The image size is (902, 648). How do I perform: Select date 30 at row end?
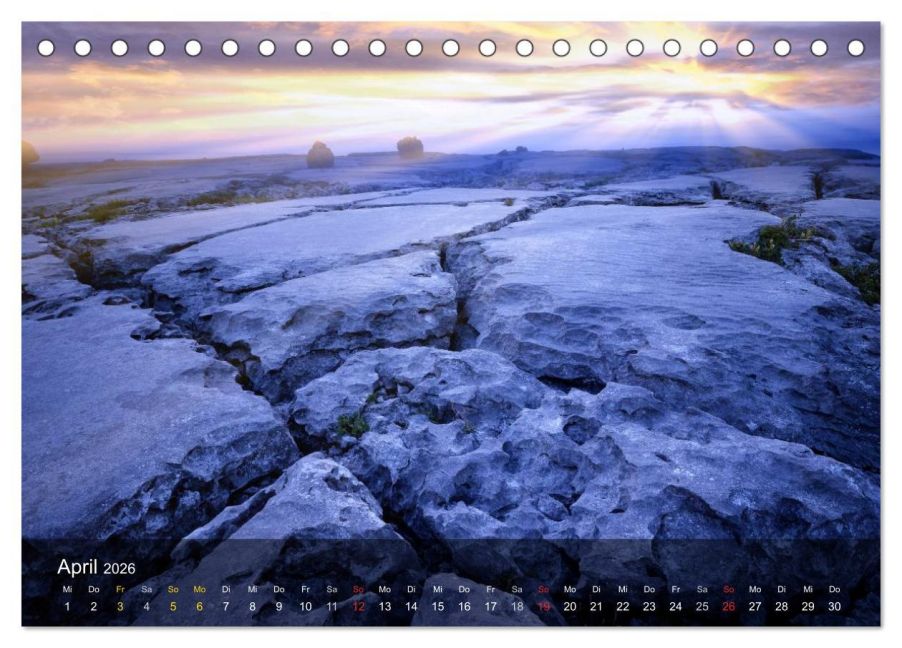click(x=835, y=606)
